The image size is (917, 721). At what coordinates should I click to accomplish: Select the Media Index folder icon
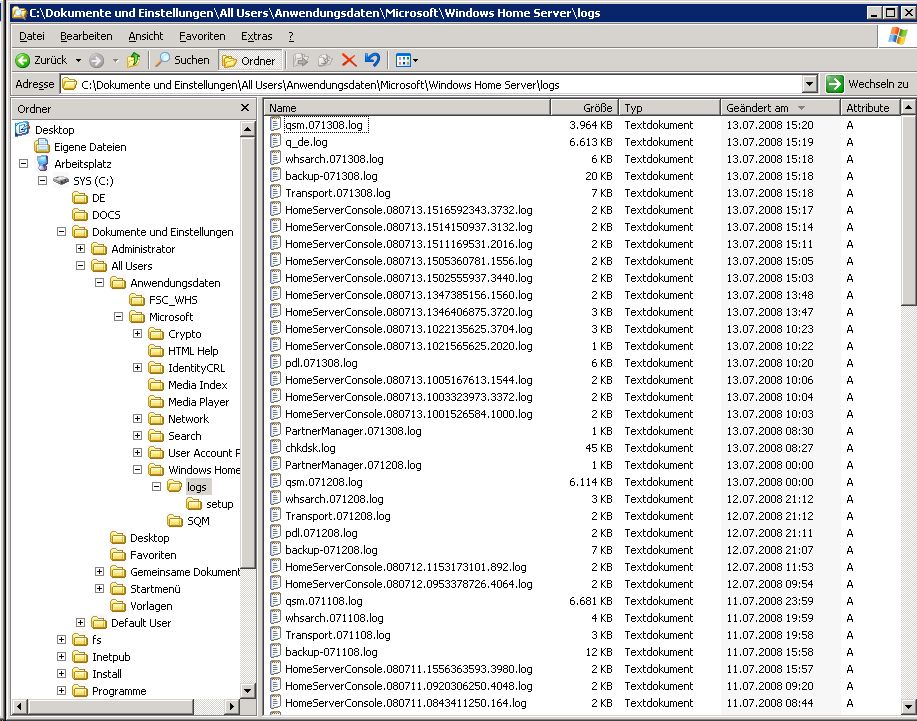click(x=156, y=385)
